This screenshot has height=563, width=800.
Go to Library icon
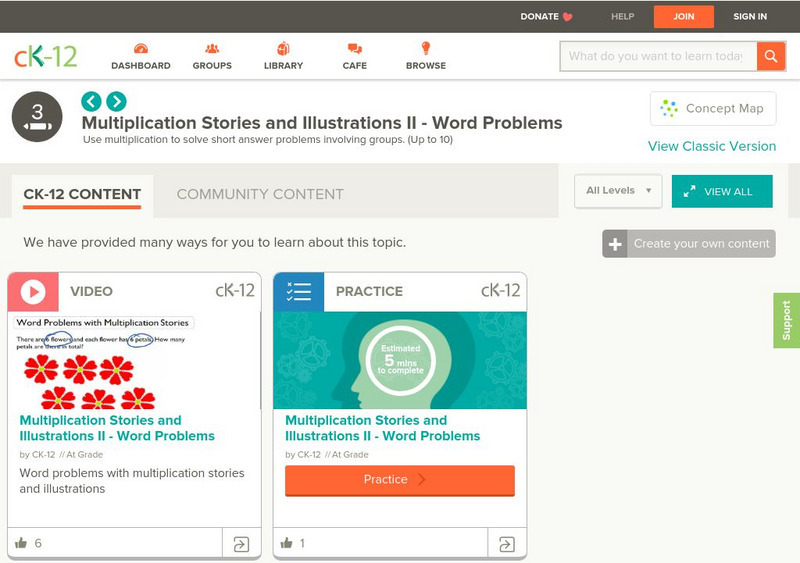click(283, 49)
